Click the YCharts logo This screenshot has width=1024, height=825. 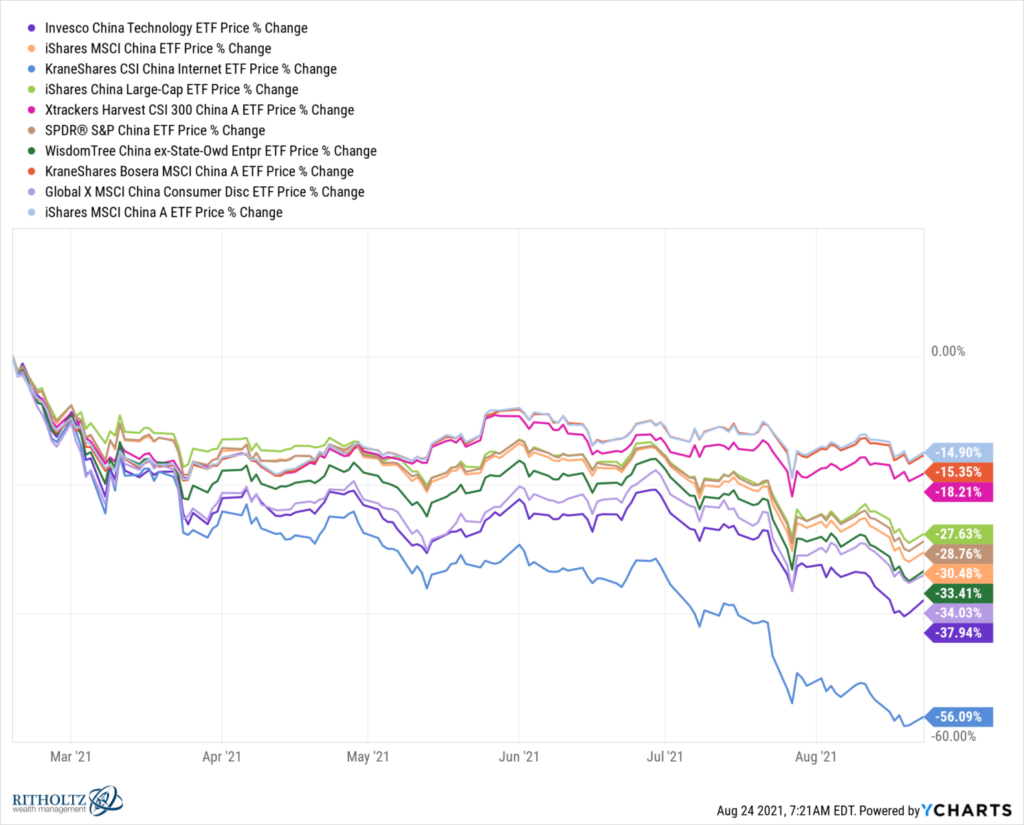[x=970, y=809]
